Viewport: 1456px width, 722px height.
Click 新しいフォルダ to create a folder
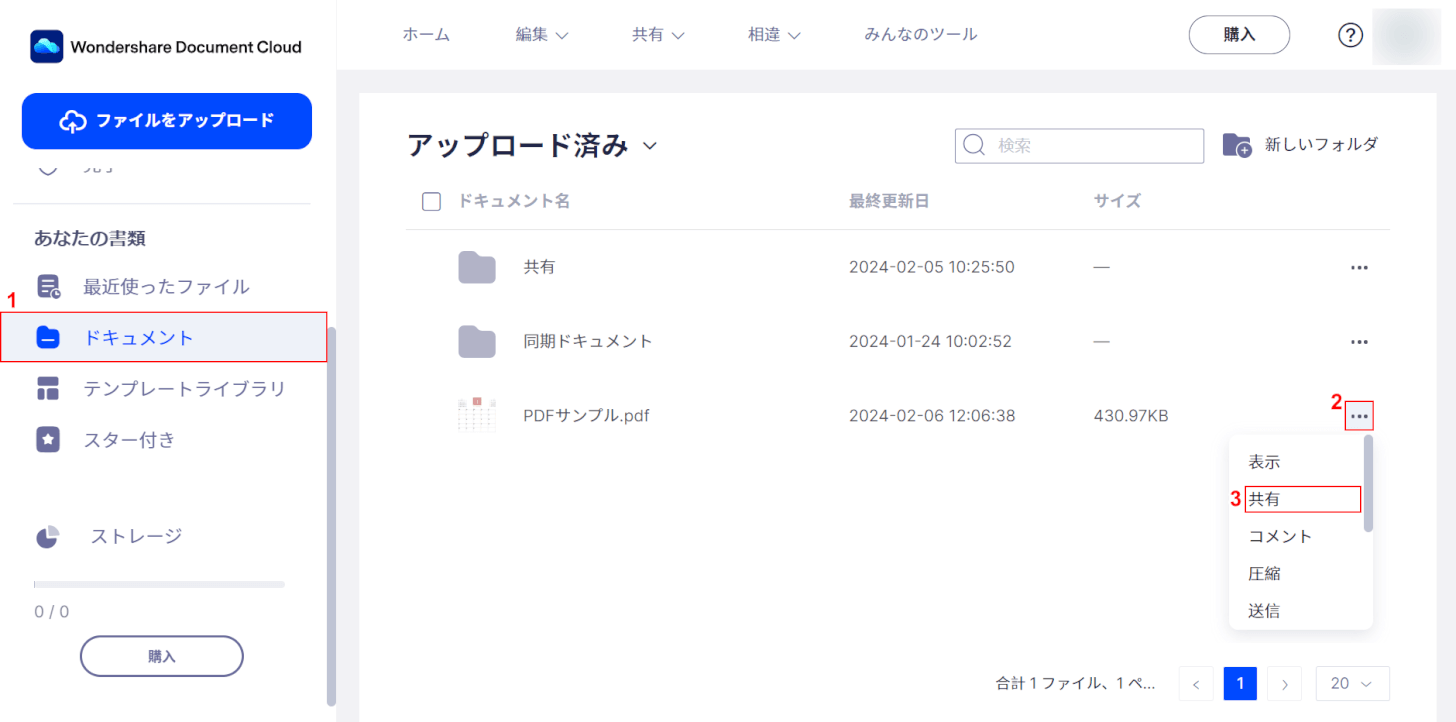pyautogui.click(x=1321, y=145)
